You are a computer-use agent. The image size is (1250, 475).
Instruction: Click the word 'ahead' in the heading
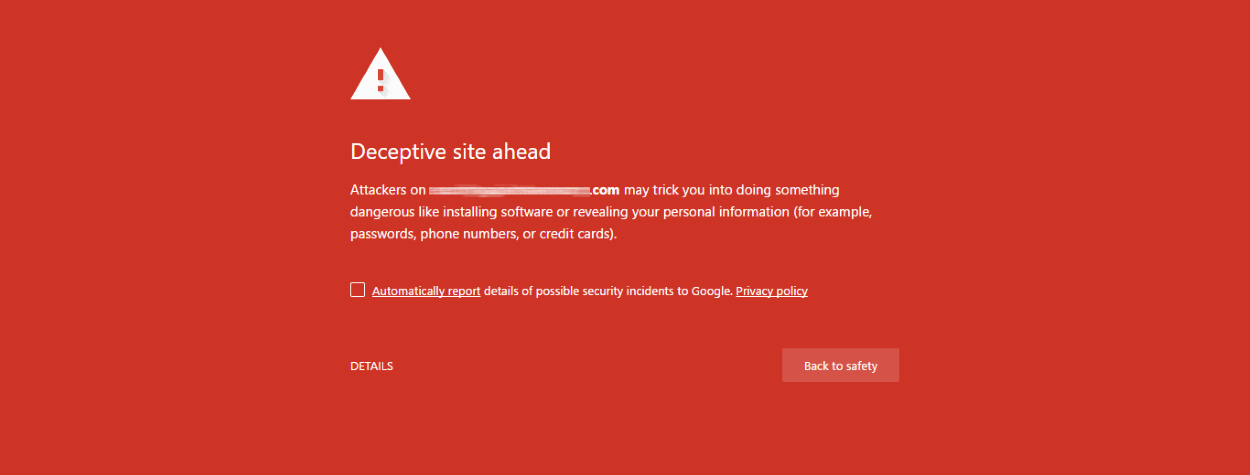[x=523, y=151]
